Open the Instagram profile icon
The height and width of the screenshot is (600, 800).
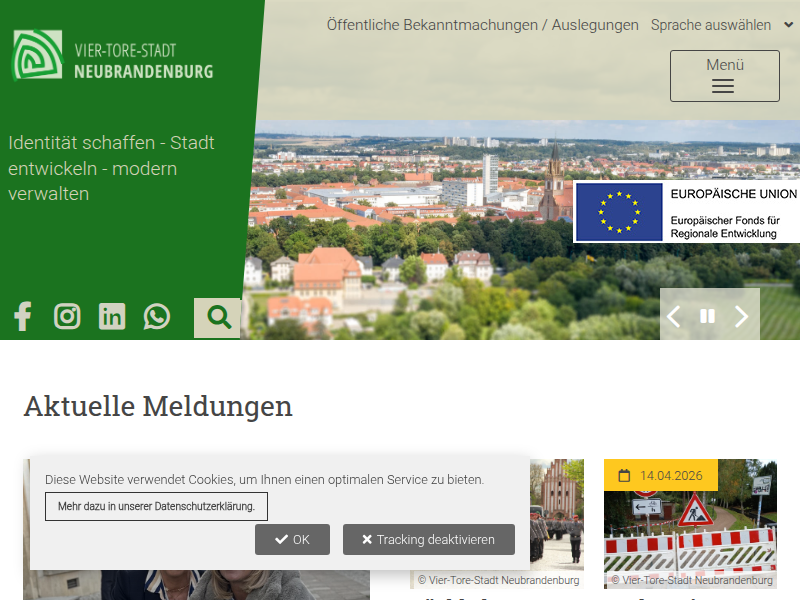coord(67,317)
